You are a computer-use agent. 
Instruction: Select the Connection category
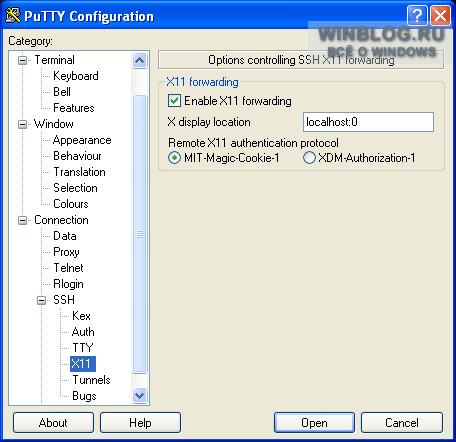pyautogui.click(x=61, y=220)
